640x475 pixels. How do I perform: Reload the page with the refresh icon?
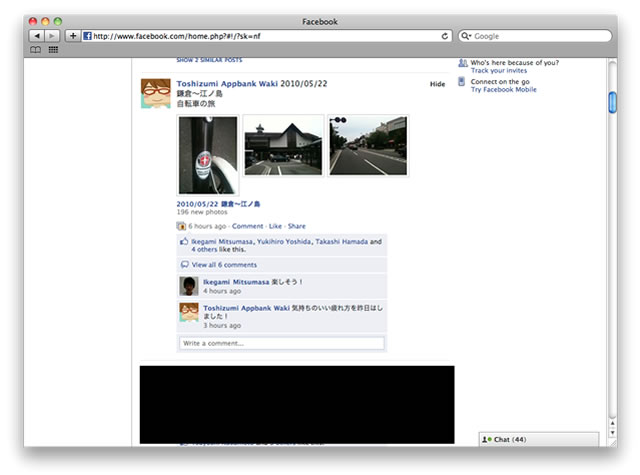coord(444,36)
